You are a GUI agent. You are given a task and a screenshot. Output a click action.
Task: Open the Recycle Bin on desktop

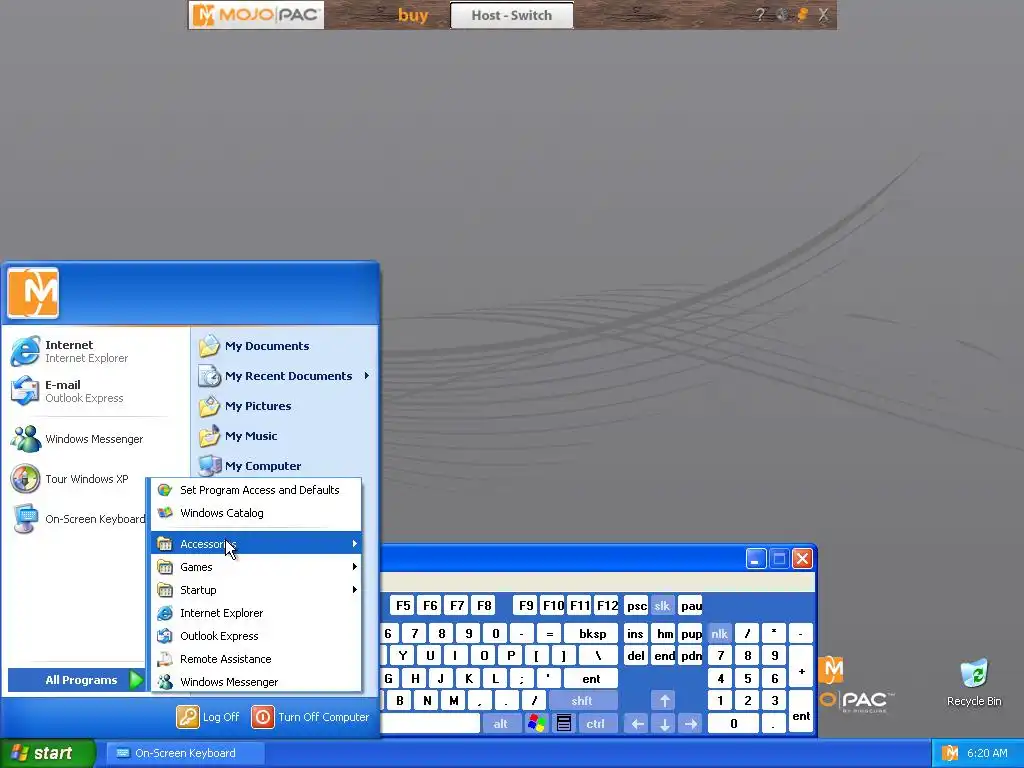tap(974, 682)
